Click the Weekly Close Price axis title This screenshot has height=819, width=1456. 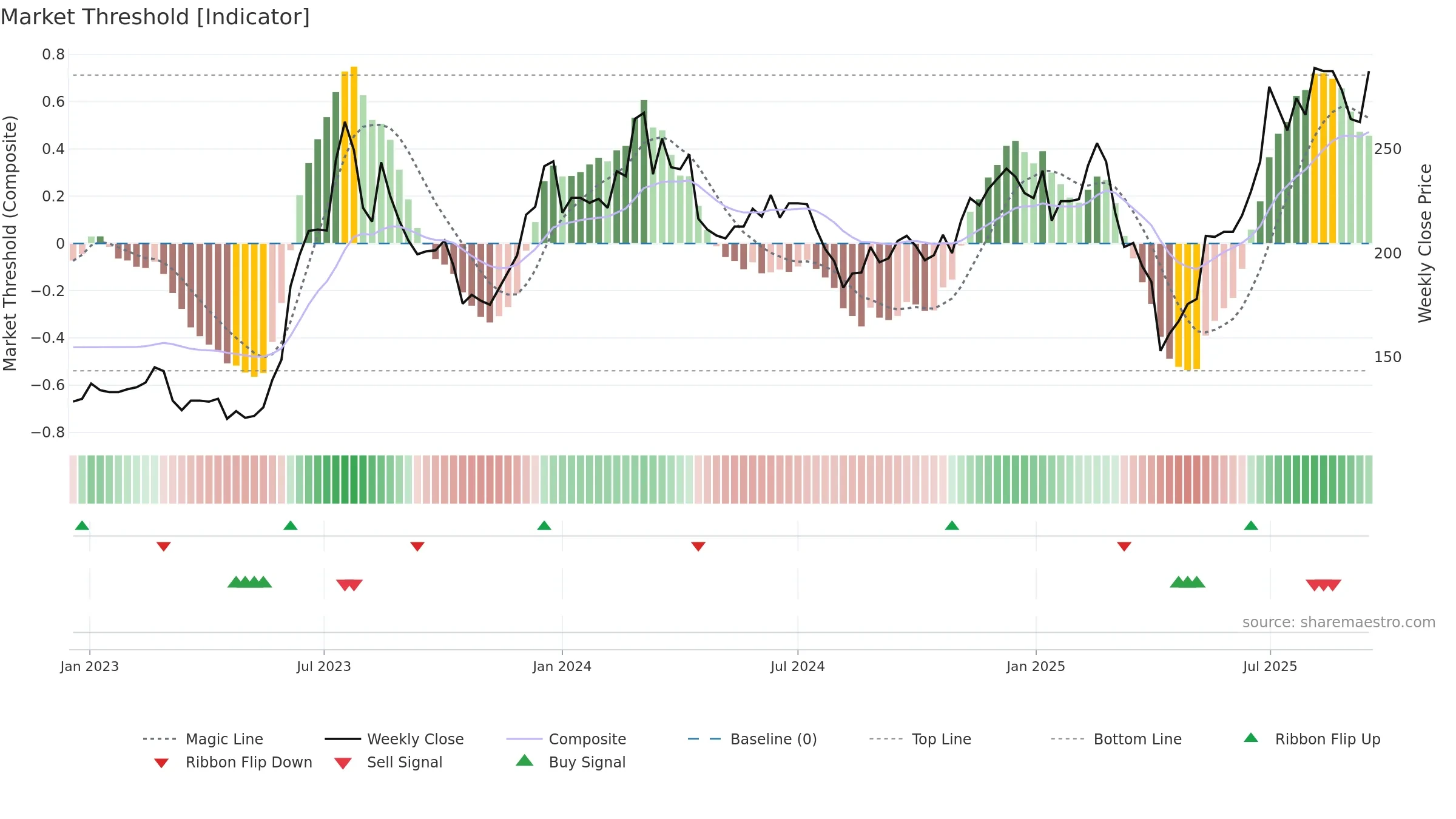click(1425, 243)
